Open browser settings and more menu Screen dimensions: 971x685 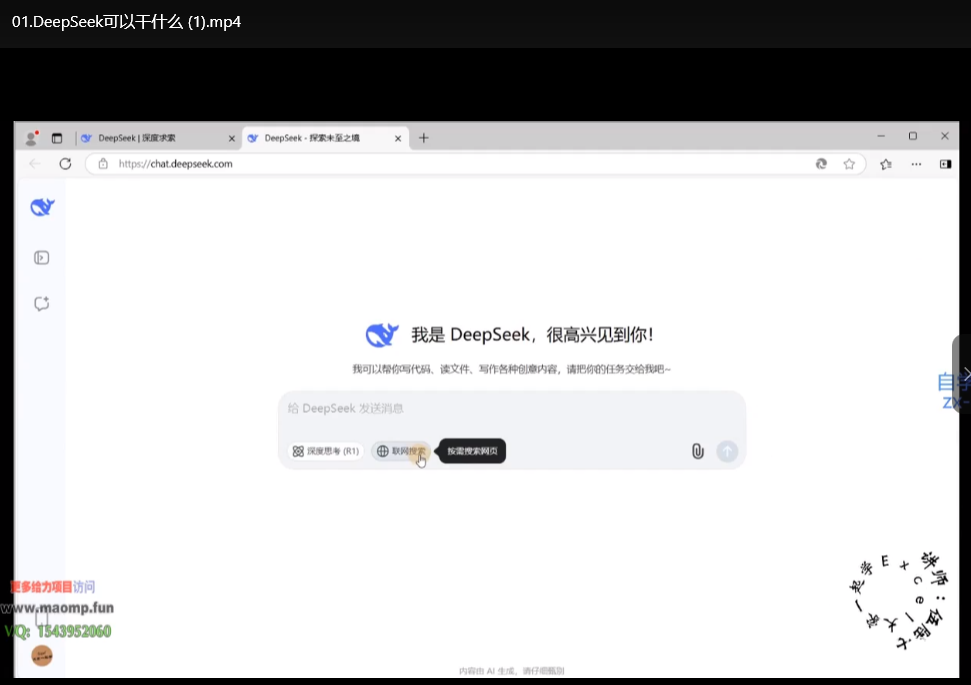[x=916, y=164]
